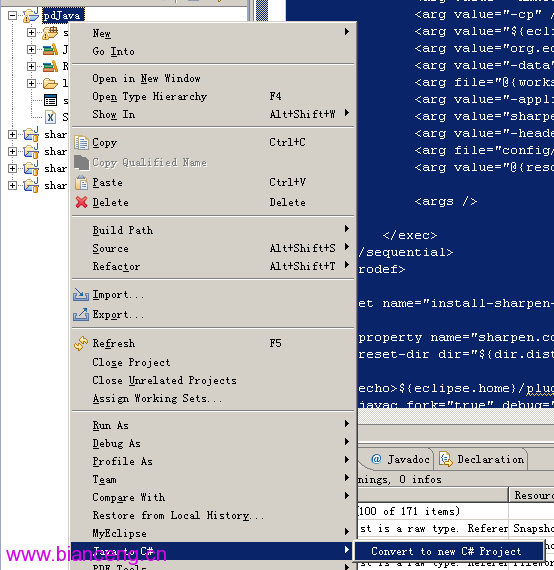The image size is (554, 570).
Task: Choose Open in New Window
Action: (213, 78)
